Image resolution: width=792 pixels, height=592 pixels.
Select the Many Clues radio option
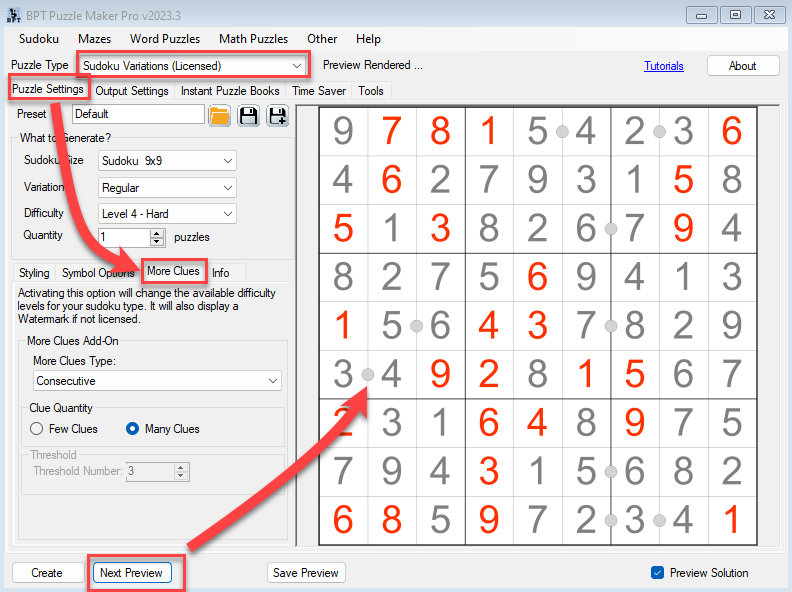click(x=133, y=429)
